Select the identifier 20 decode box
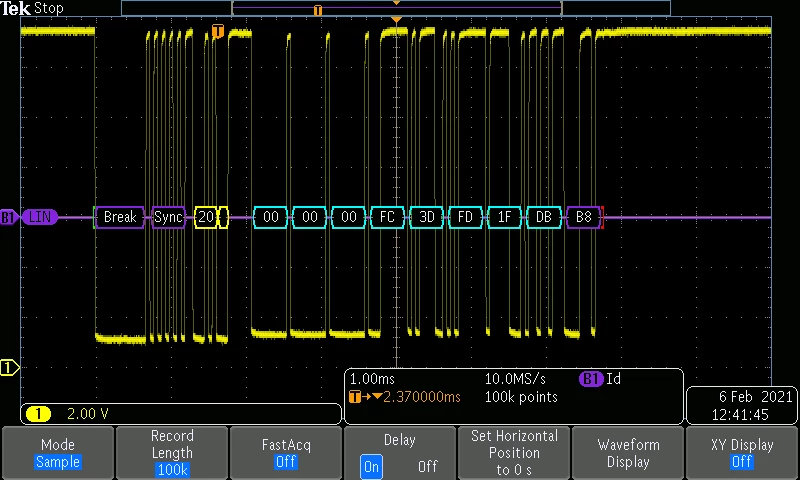Screen dimensions: 800x480 [x=206, y=217]
